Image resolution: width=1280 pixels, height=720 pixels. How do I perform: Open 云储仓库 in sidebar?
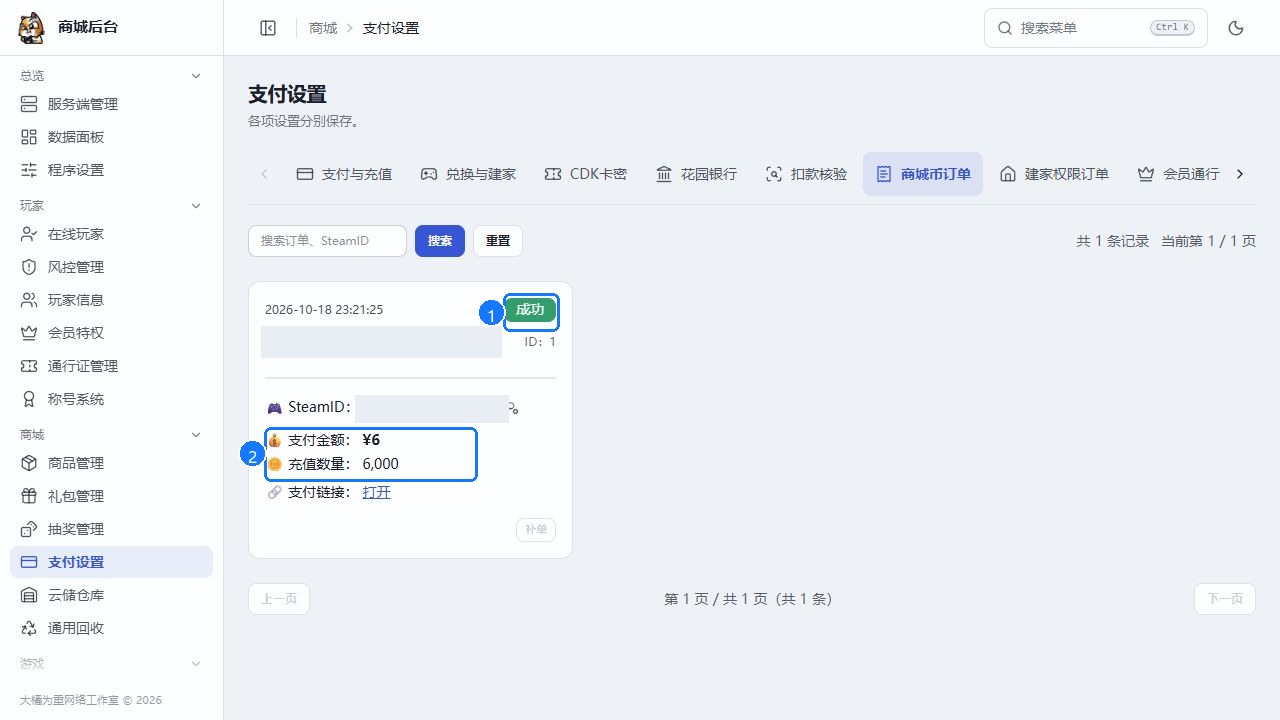click(111, 595)
